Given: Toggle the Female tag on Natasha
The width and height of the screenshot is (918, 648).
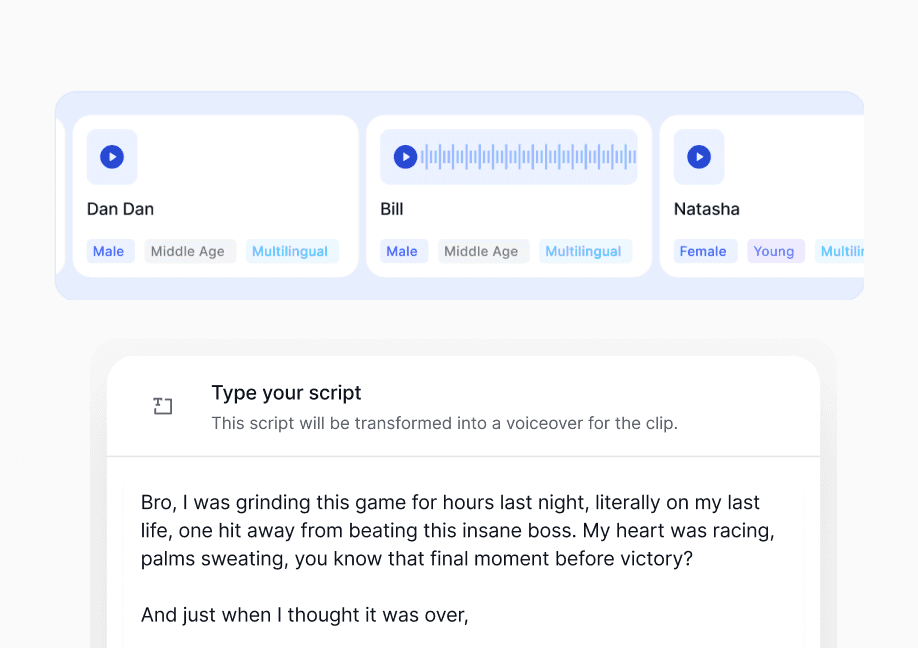Looking at the screenshot, I should point(704,251).
